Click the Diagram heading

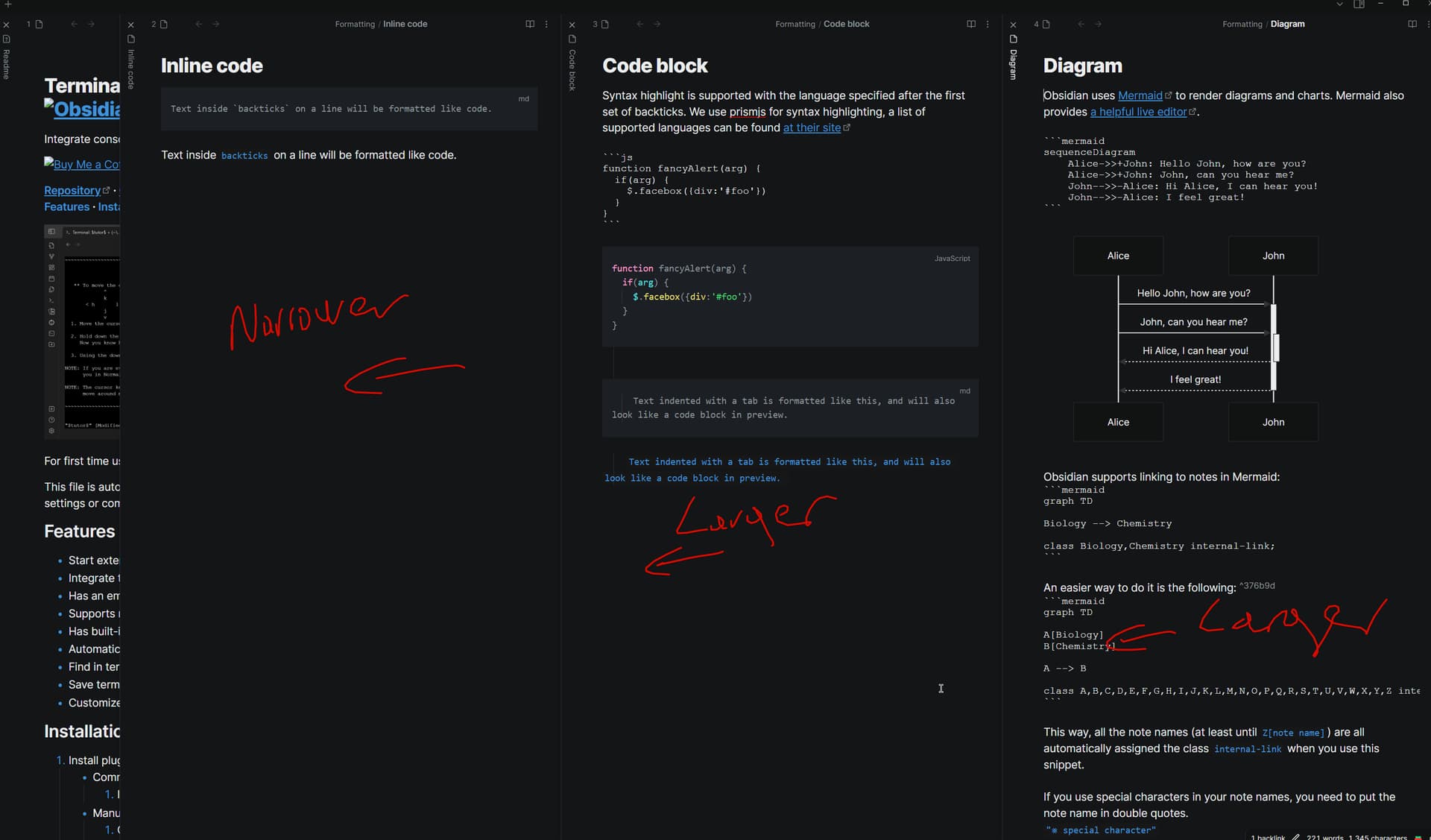[1082, 66]
